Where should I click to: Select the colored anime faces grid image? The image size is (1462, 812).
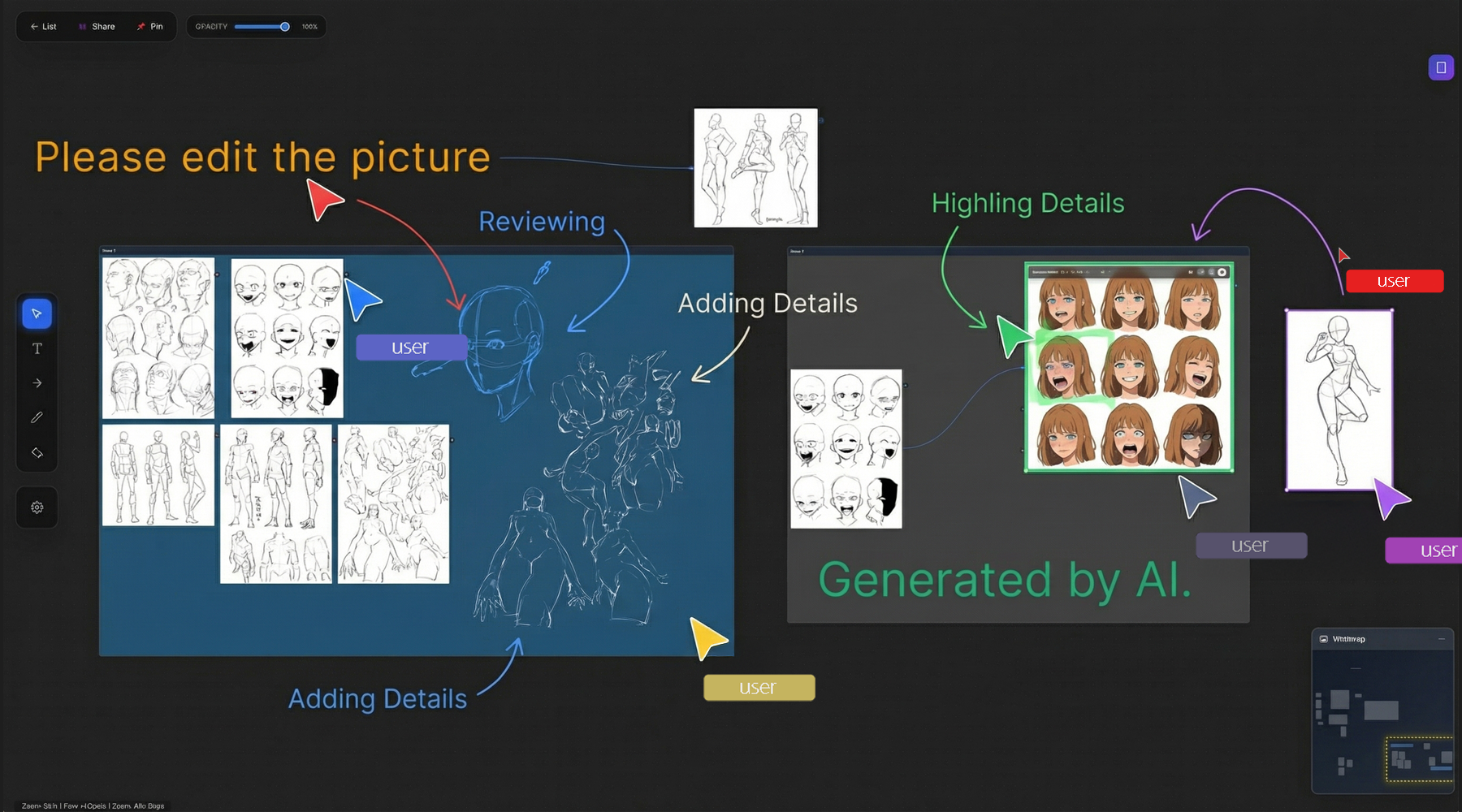tap(1129, 367)
